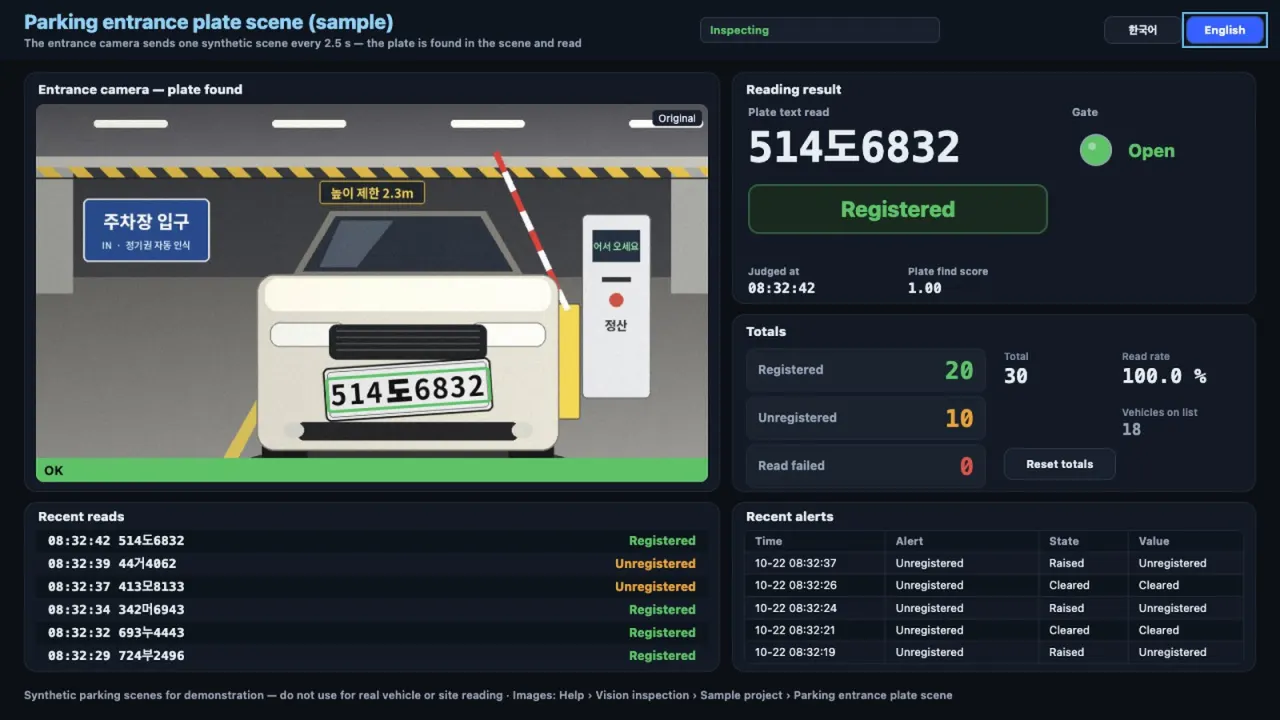Viewport: 1280px width, 720px height.
Task: Click the Reset totals button
Action: pos(1059,464)
